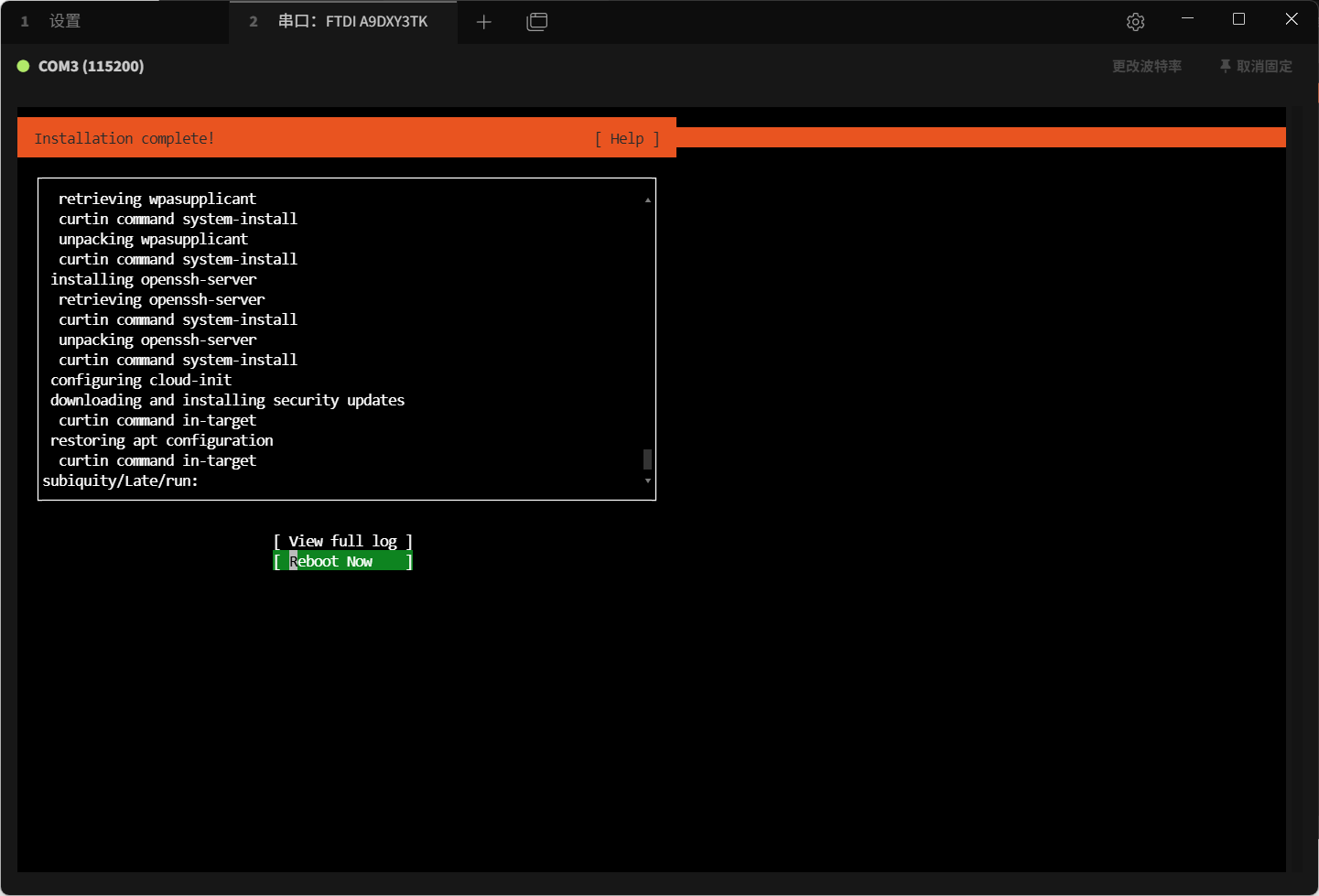Click the multi-window panel icon beside plus

(537, 22)
